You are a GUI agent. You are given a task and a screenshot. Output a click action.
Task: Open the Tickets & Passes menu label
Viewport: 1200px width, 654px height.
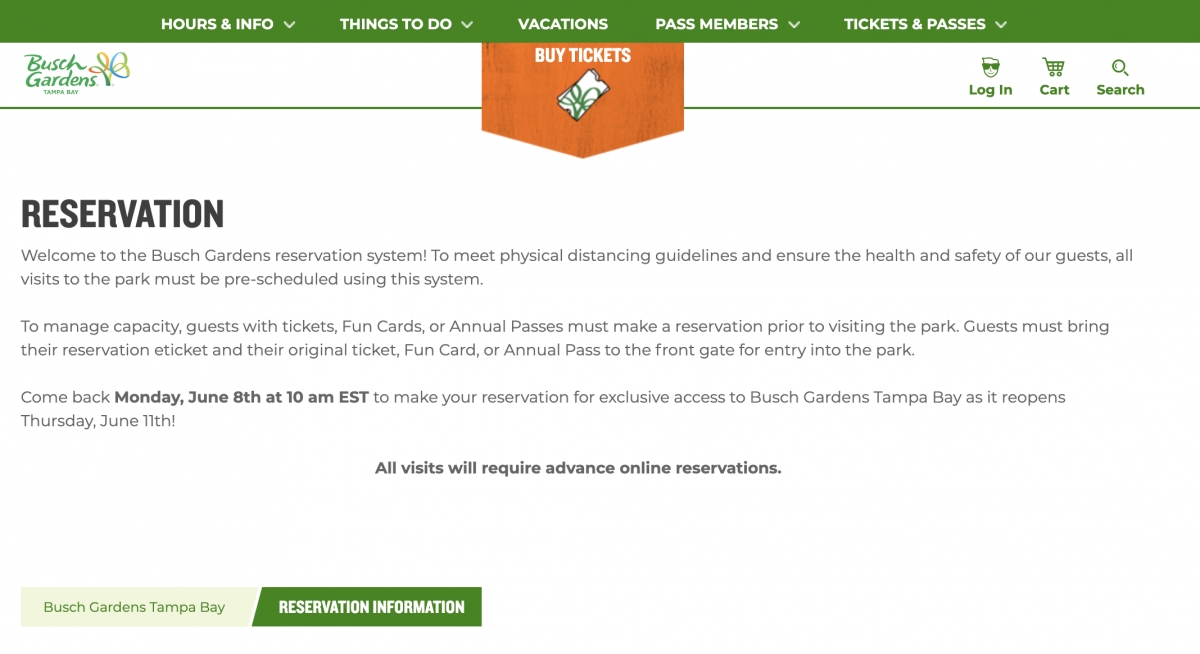(915, 24)
